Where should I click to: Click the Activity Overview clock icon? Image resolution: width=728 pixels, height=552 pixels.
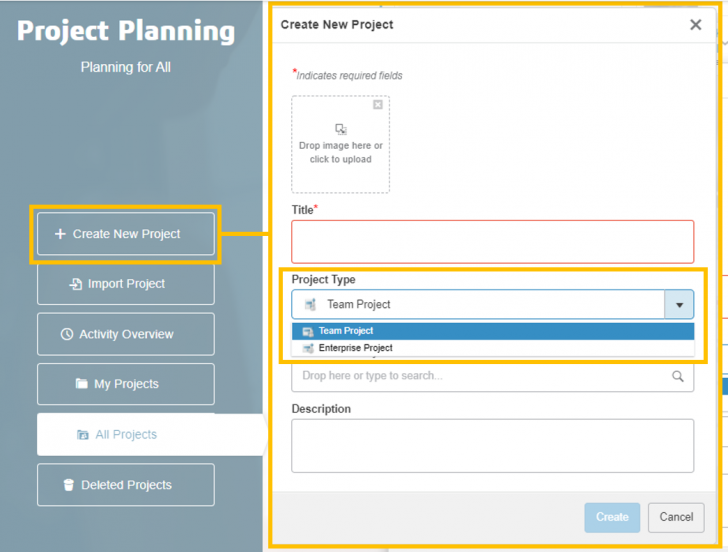pos(67,334)
